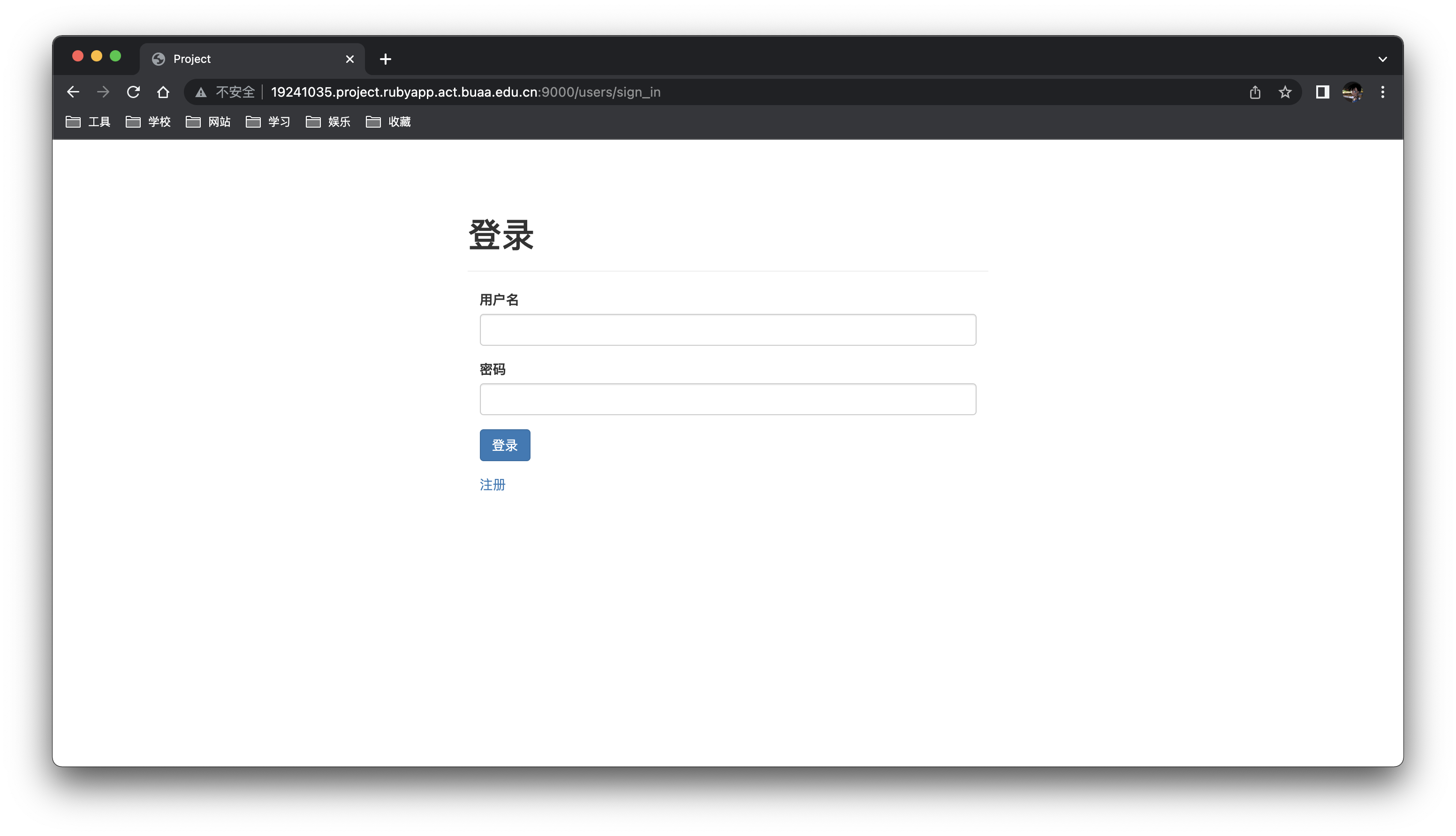Expand the tab search chevron
1456x836 pixels.
click(x=1382, y=59)
